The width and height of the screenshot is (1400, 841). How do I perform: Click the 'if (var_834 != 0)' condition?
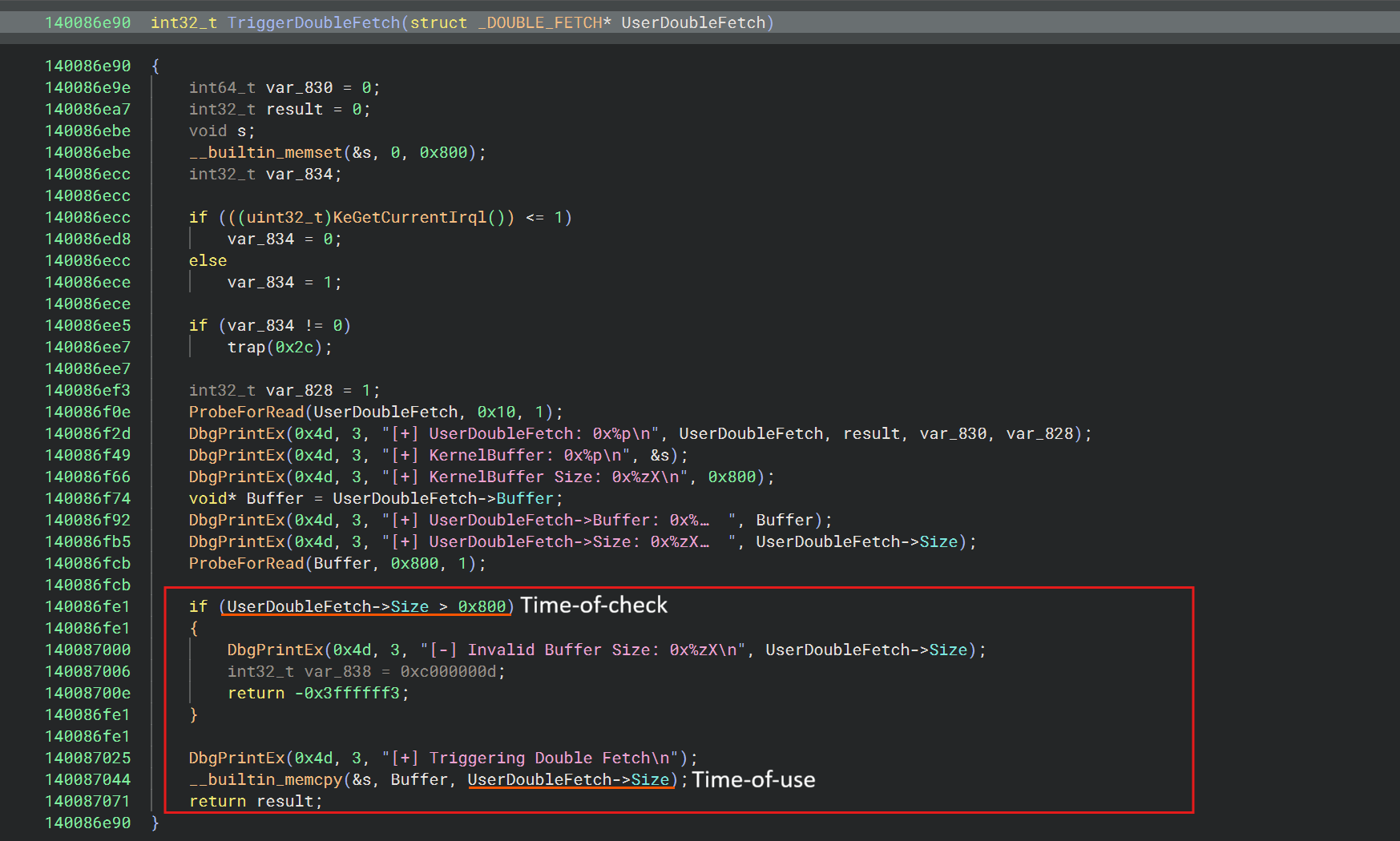(270, 325)
